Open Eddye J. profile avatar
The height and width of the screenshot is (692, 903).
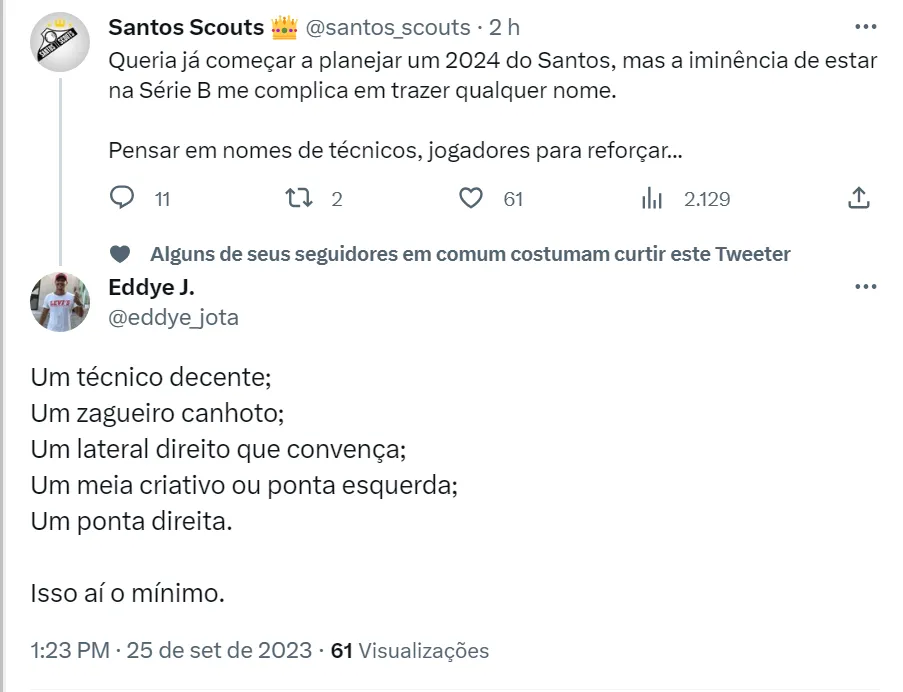(61, 301)
